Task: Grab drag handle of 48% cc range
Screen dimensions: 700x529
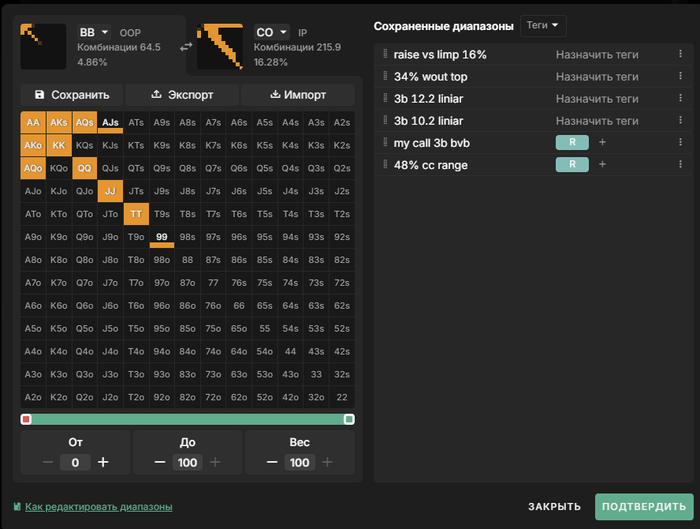Action: [x=385, y=165]
